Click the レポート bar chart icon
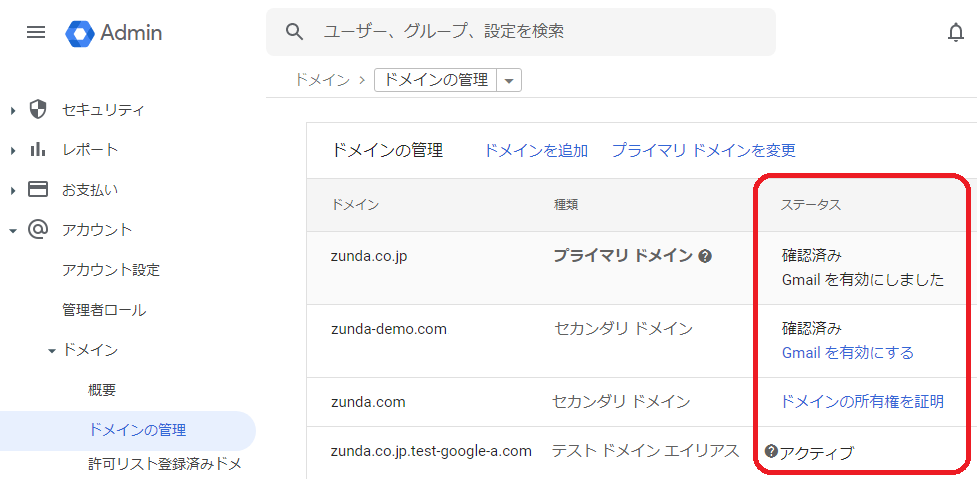 pos(38,149)
